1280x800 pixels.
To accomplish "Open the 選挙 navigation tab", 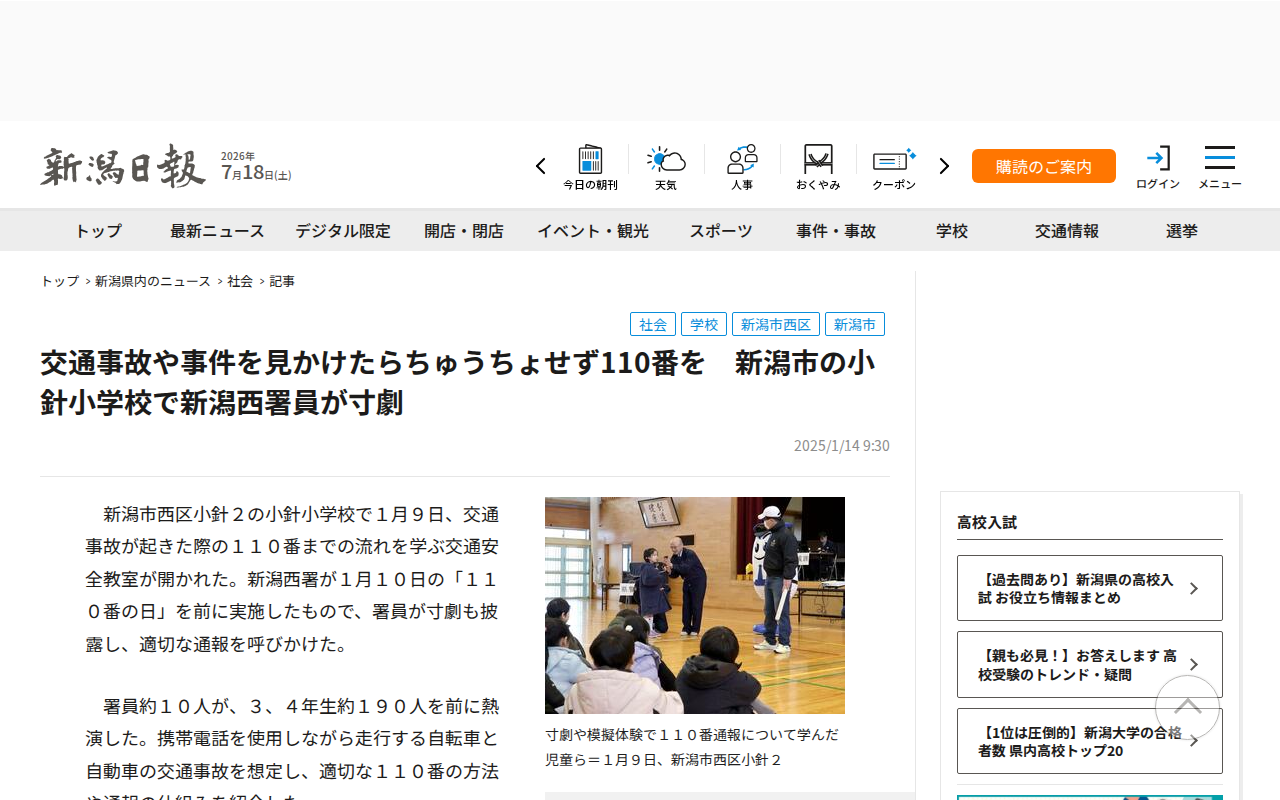I will click(1182, 231).
